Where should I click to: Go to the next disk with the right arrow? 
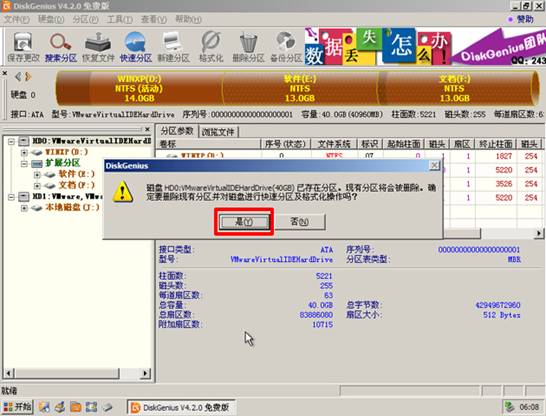coord(28,76)
